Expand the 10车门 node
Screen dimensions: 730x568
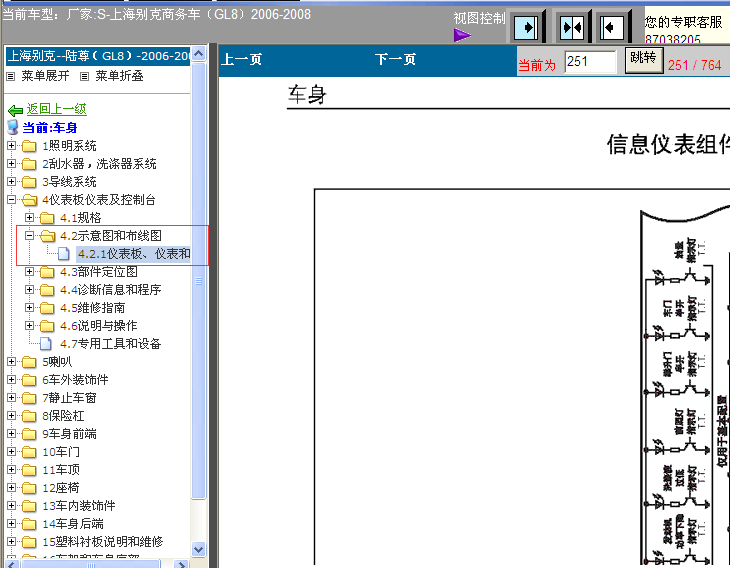(x=12, y=452)
